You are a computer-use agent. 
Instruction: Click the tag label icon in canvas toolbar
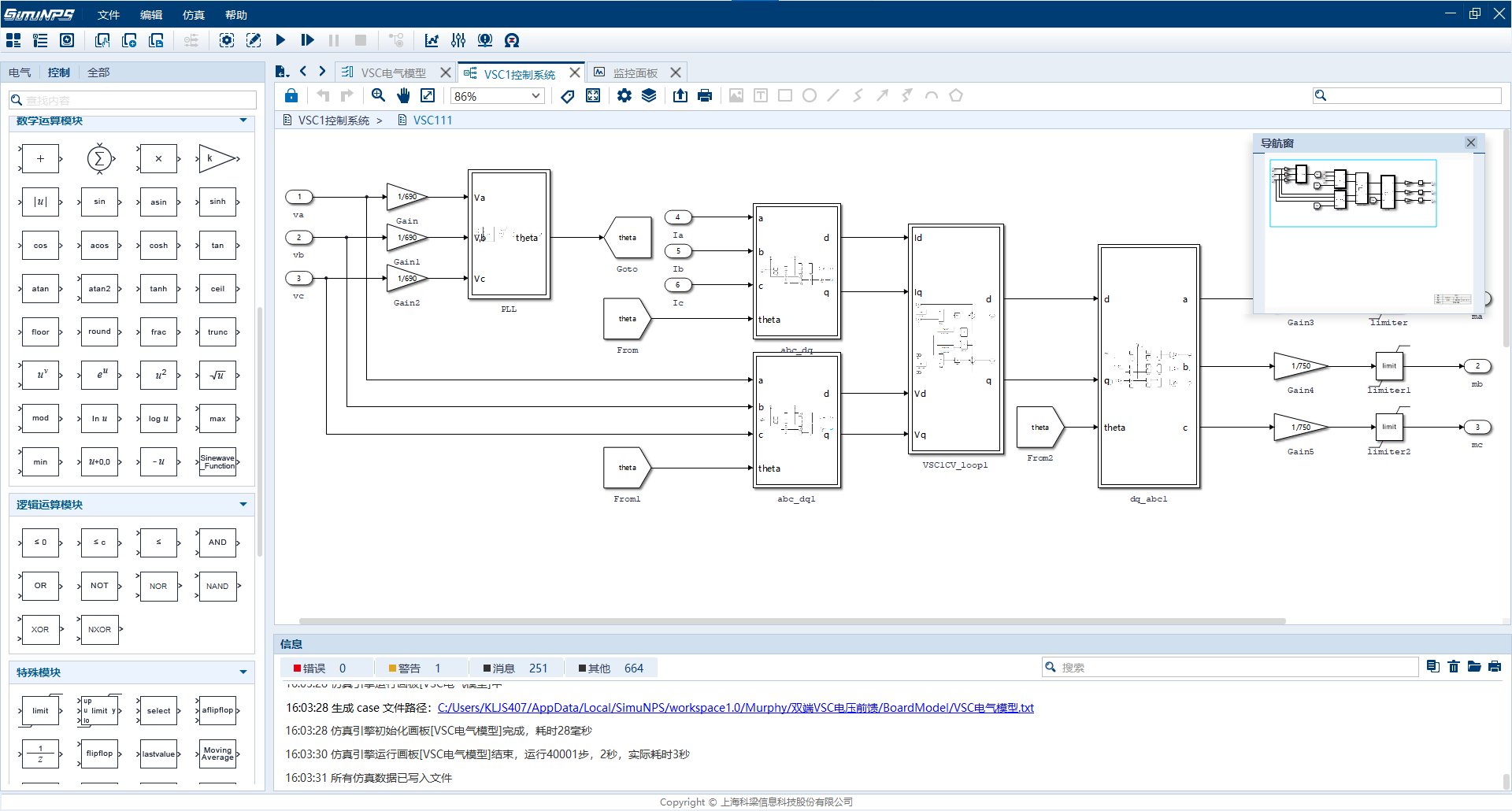point(568,95)
